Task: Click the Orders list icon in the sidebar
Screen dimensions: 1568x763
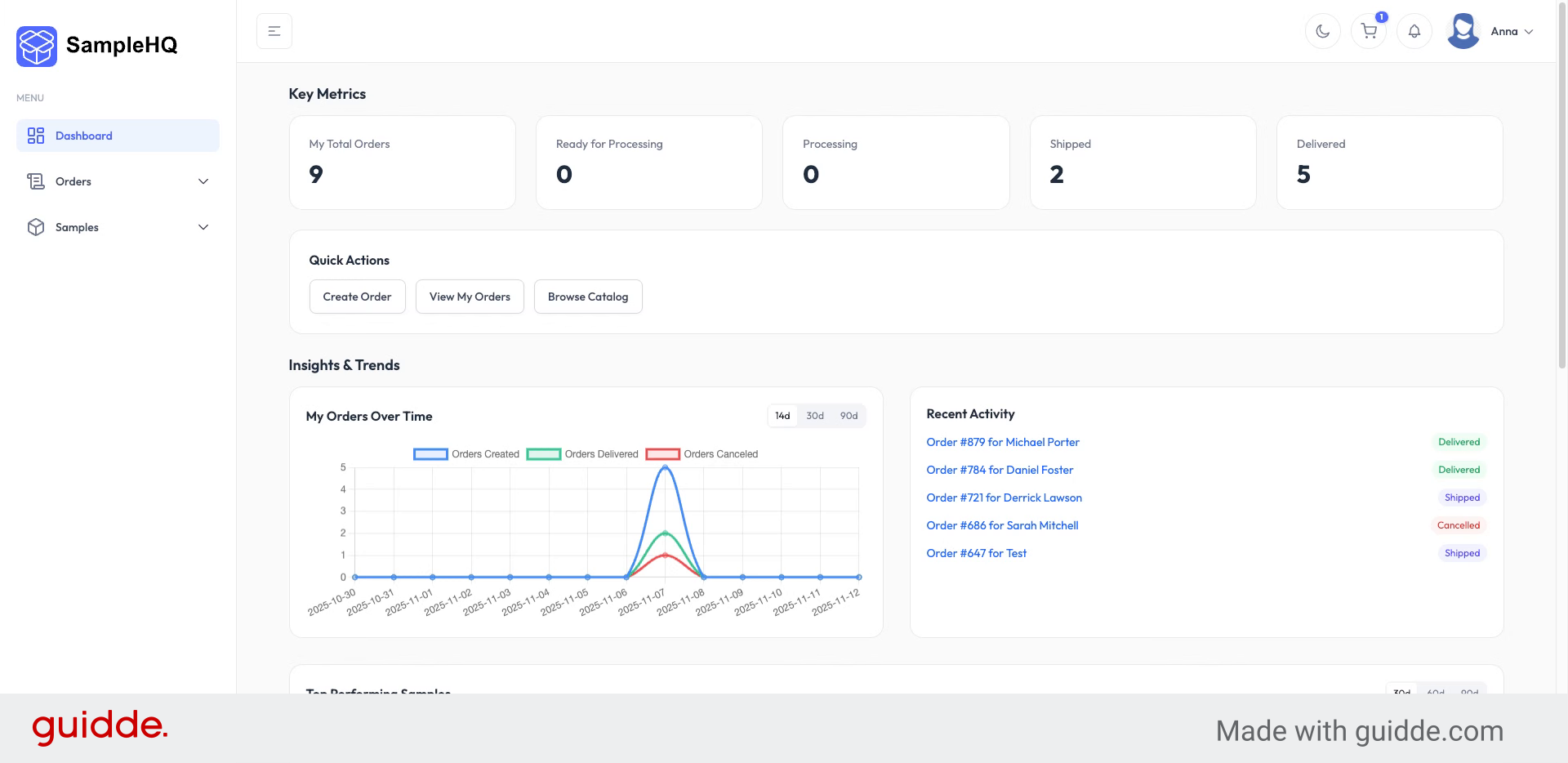Action: click(36, 181)
